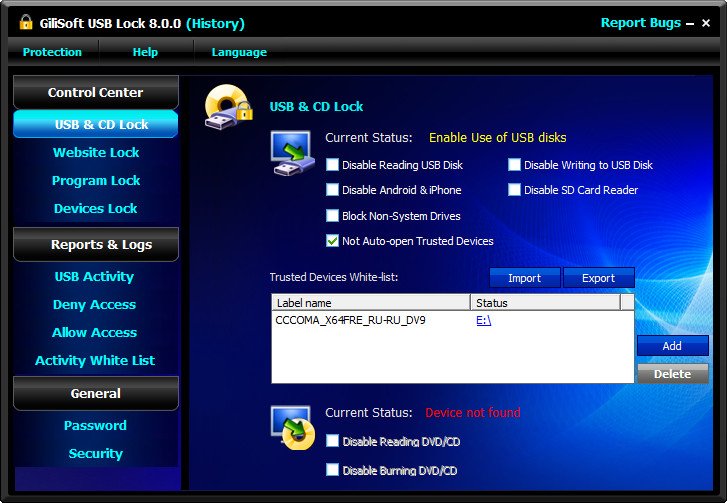727x503 pixels.
Task: Click the Report Bugs link
Action: tap(641, 23)
